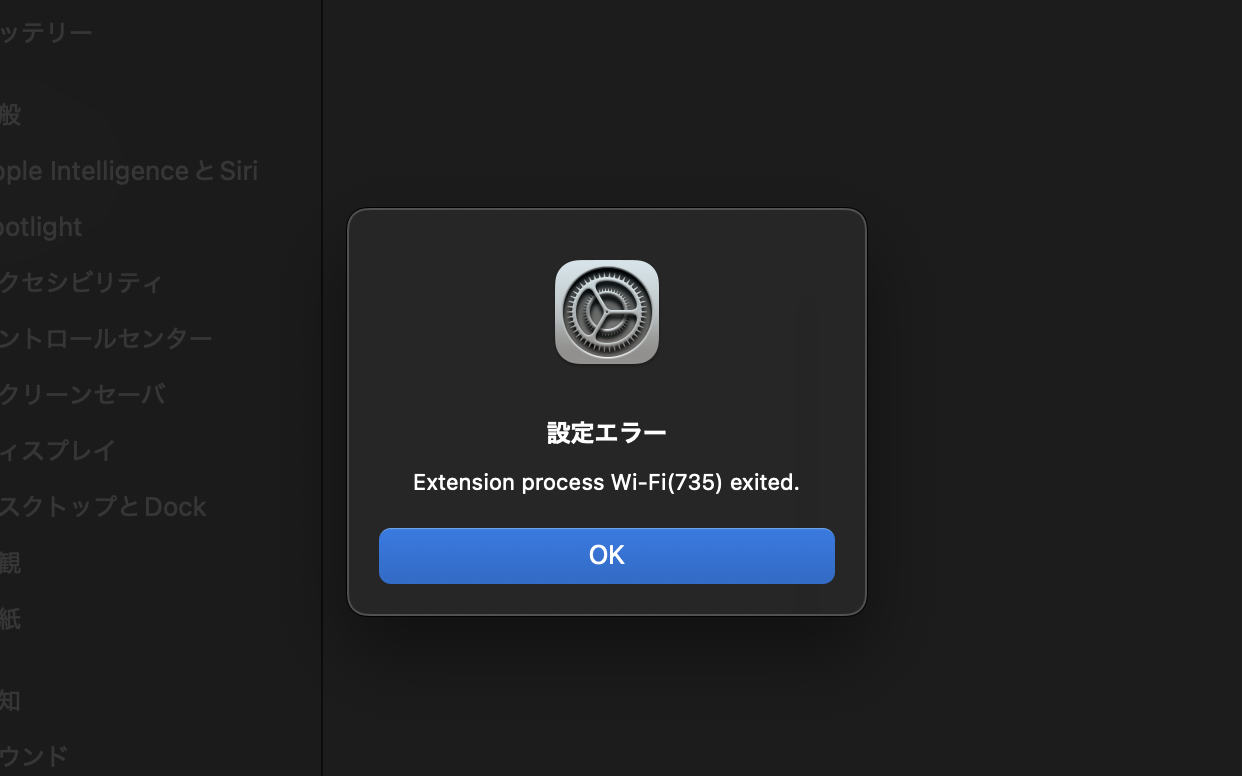1242x776 pixels.
Task: Select the 設定エラー dialog title text
Action: [x=607, y=433]
